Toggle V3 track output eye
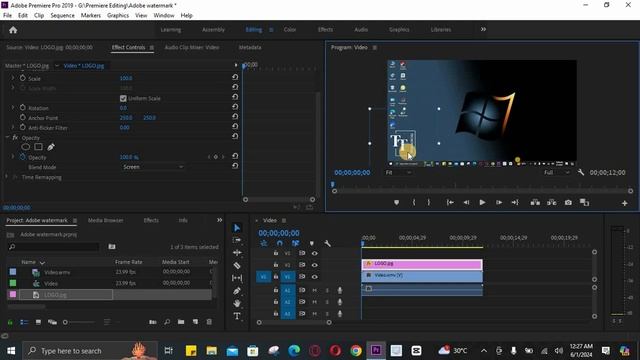Viewport: 640px width, 360px height. [314, 253]
